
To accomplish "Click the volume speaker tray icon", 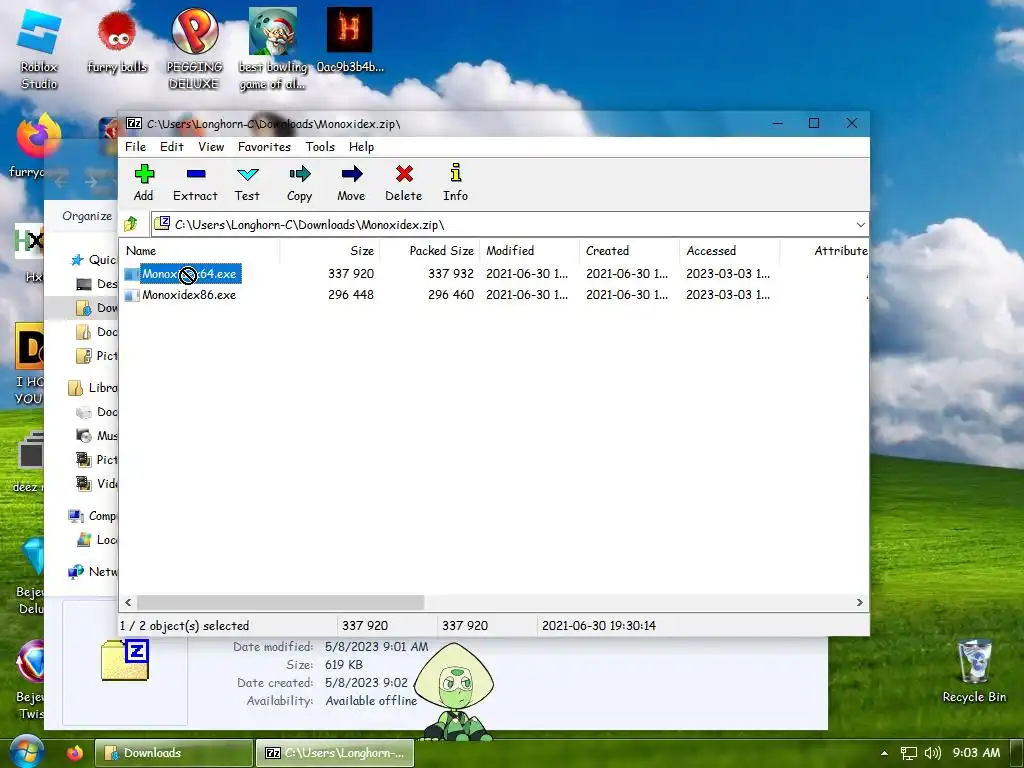I will 933,753.
